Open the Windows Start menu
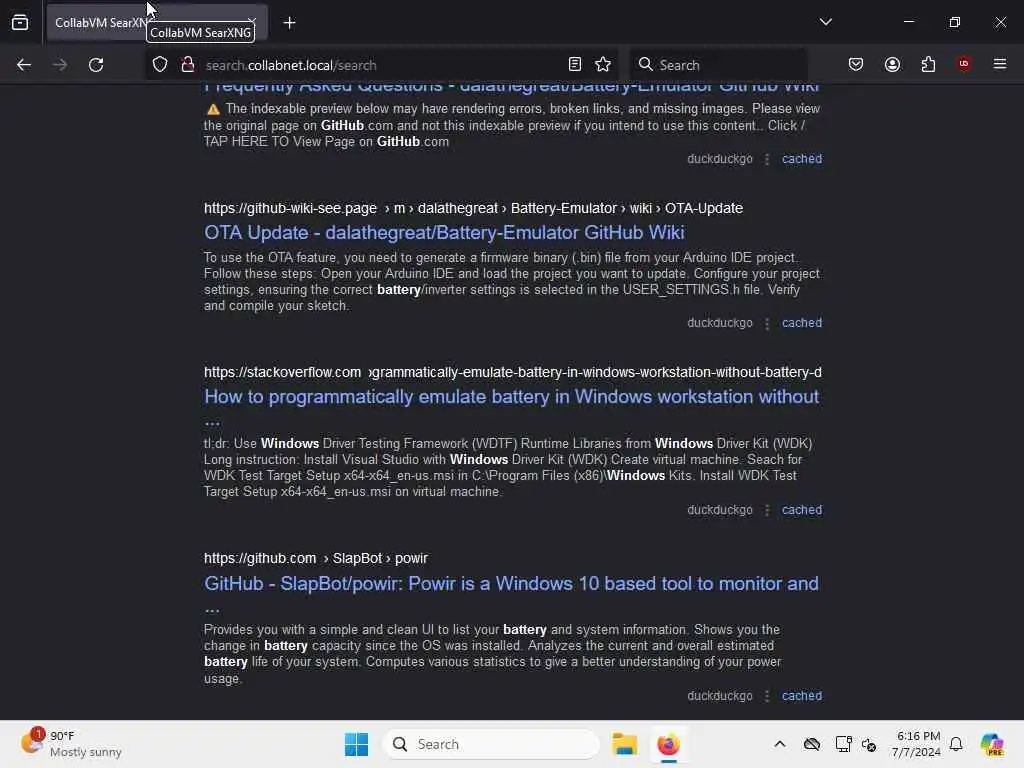1024x768 pixels. 357,744
